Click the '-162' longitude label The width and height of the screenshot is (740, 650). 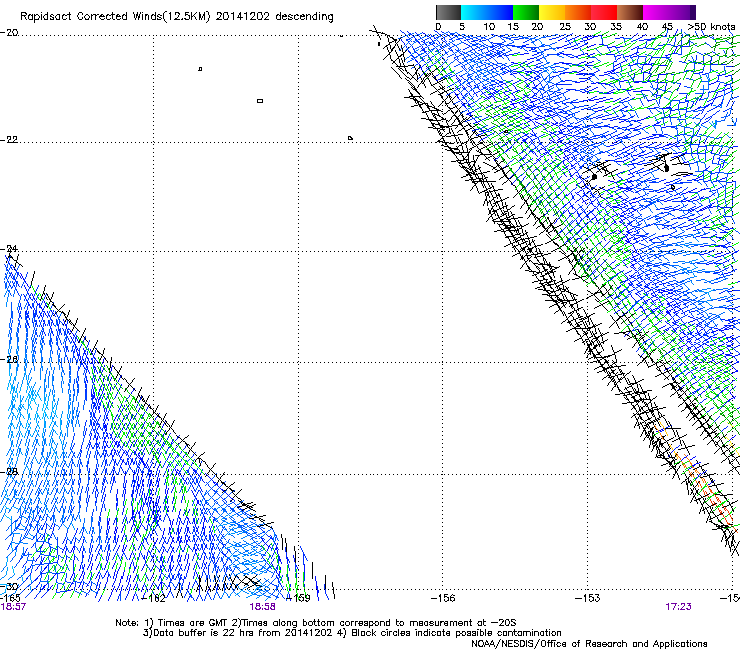[154, 599]
